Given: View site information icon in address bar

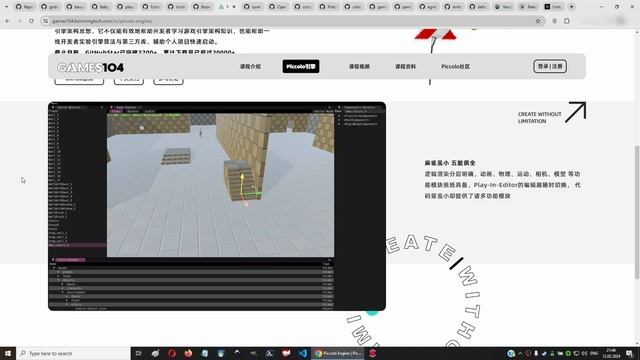Looking at the screenshot, I should [x=46, y=21].
